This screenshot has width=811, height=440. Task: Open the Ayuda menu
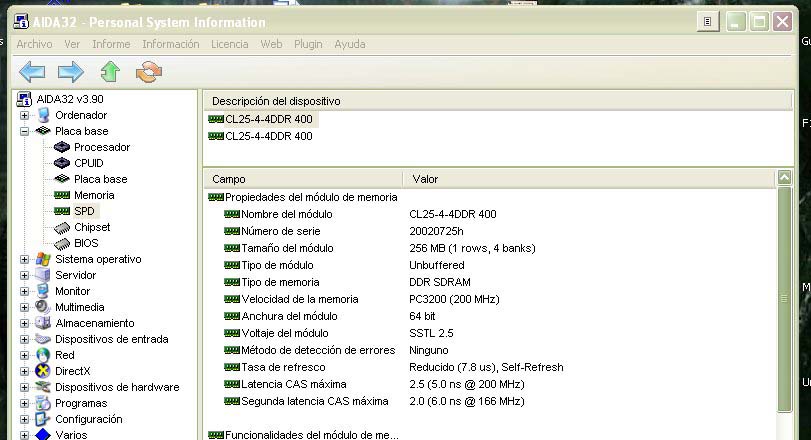[x=350, y=44]
